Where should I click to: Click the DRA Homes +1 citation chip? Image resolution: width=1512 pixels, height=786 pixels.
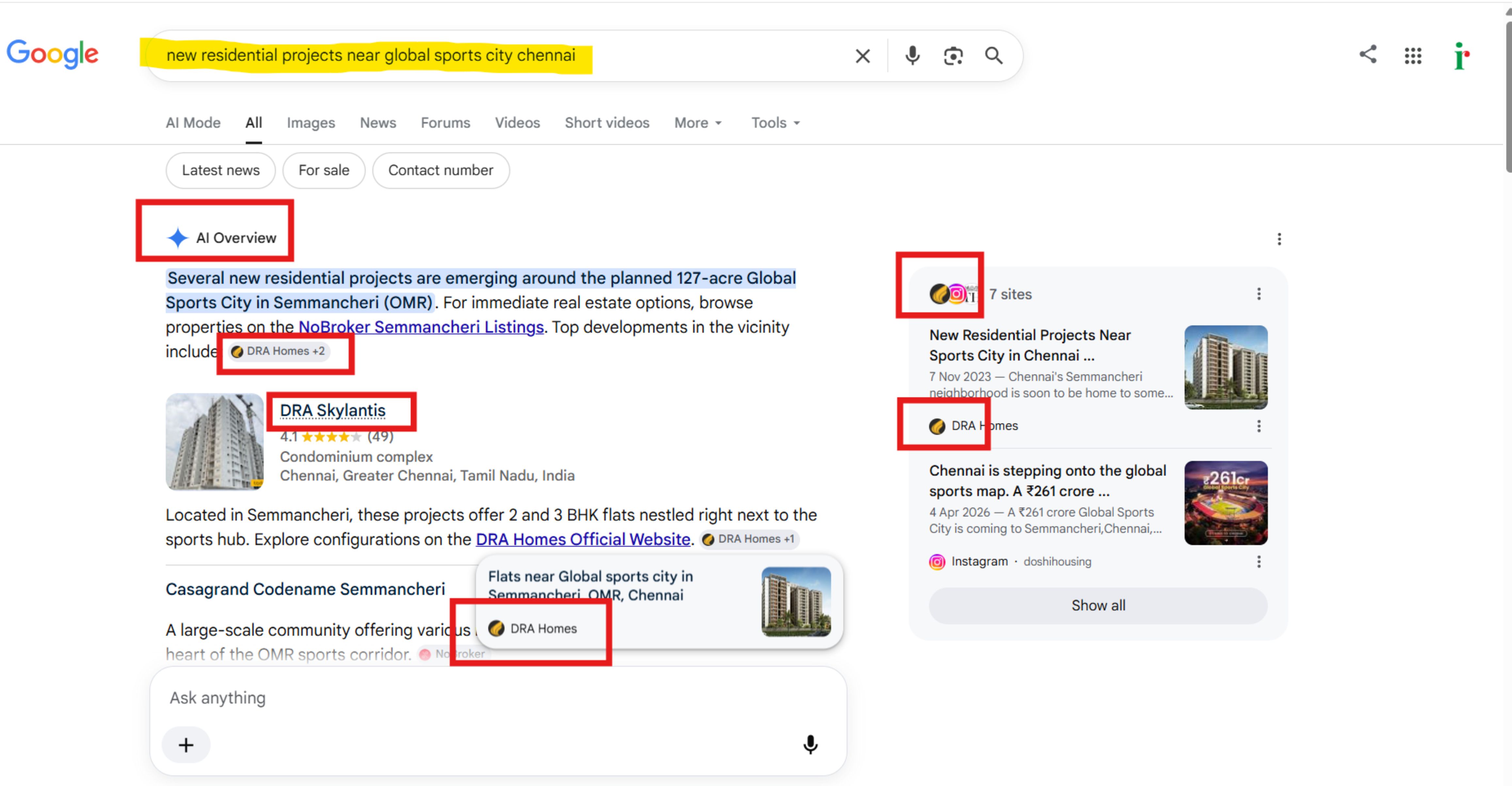tap(749, 539)
